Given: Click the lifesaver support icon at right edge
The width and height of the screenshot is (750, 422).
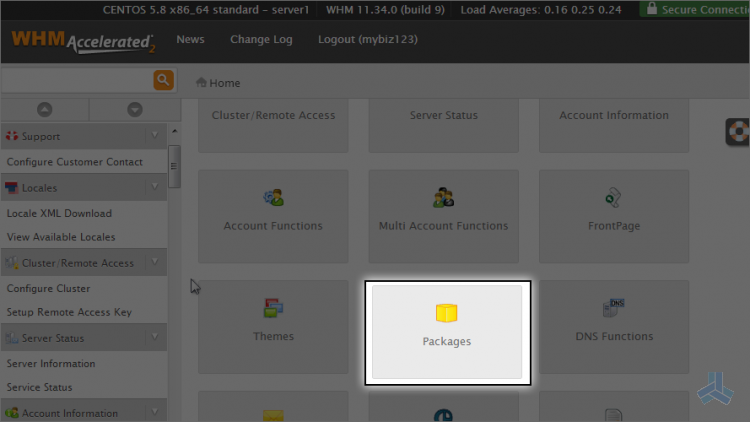Looking at the screenshot, I should 738,132.
